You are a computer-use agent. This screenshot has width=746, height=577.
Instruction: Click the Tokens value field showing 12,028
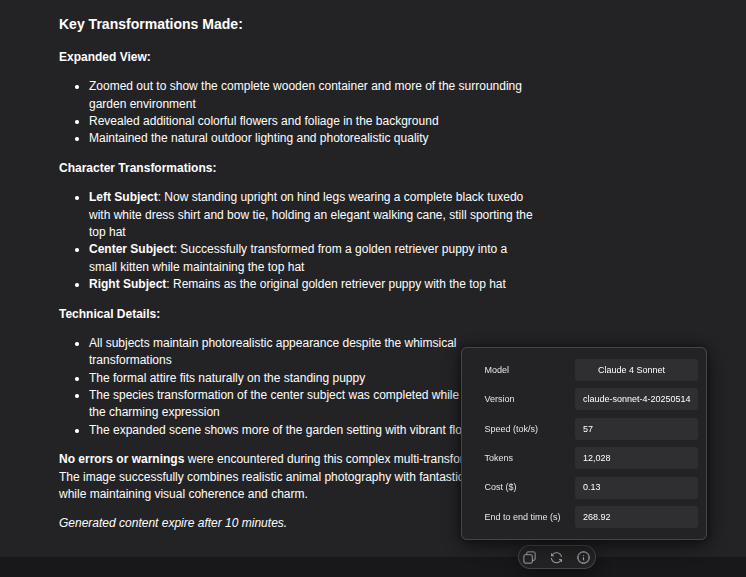(x=636, y=458)
